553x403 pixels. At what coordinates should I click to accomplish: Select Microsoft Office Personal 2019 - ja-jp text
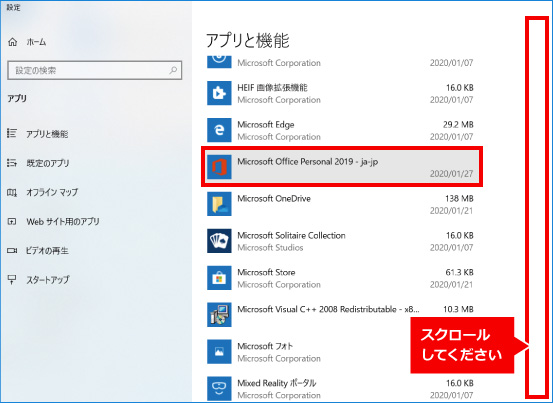click(x=308, y=162)
